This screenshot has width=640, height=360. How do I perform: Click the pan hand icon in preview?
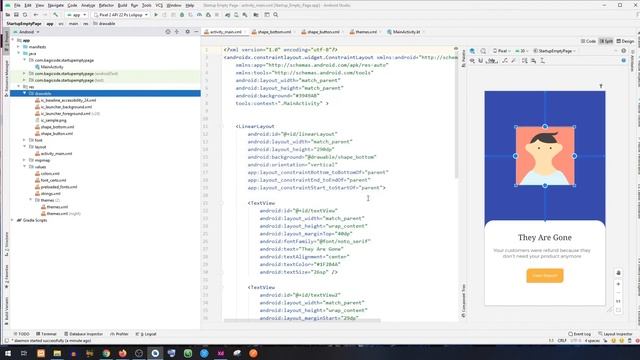click(618, 273)
